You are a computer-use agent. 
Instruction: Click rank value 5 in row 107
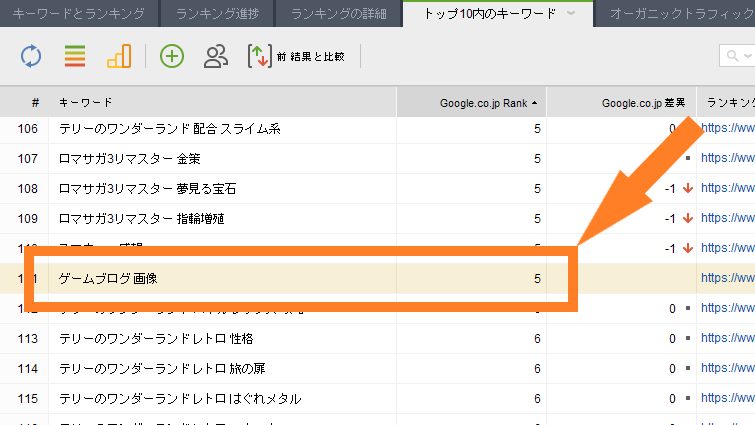pos(537,159)
